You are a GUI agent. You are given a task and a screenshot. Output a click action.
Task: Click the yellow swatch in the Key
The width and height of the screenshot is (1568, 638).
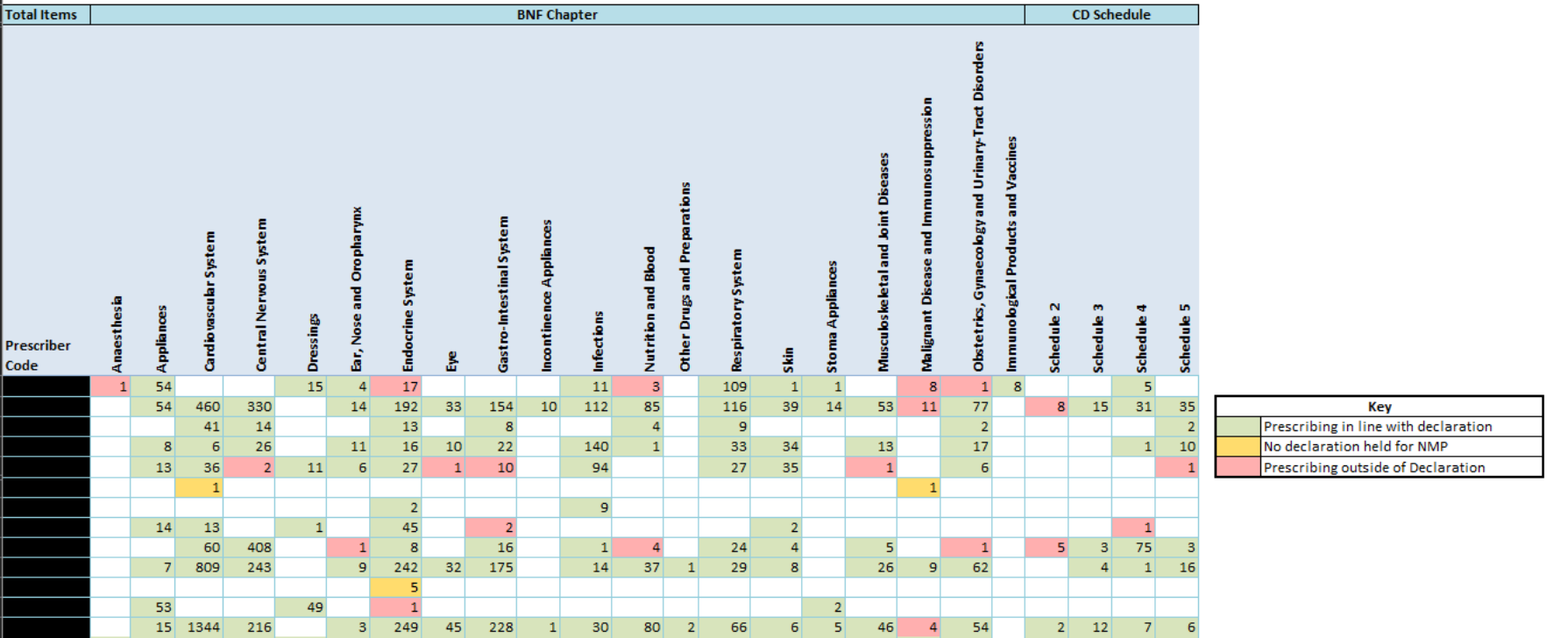pyautogui.click(x=1238, y=446)
